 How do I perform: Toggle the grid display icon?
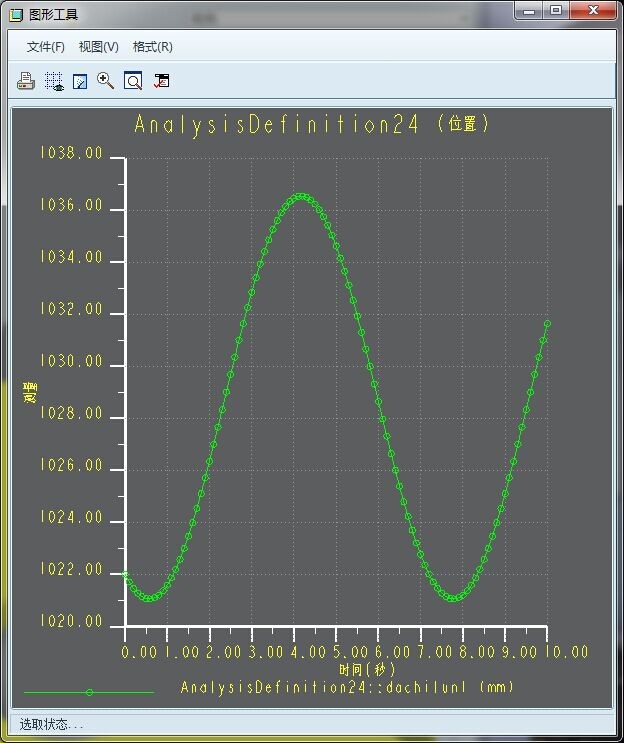pos(54,81)
